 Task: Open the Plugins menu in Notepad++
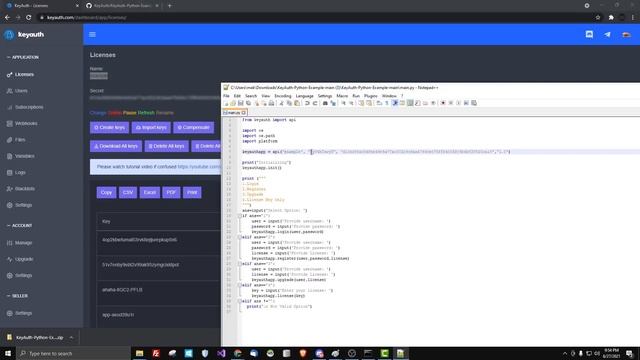(x=371, y=96)
